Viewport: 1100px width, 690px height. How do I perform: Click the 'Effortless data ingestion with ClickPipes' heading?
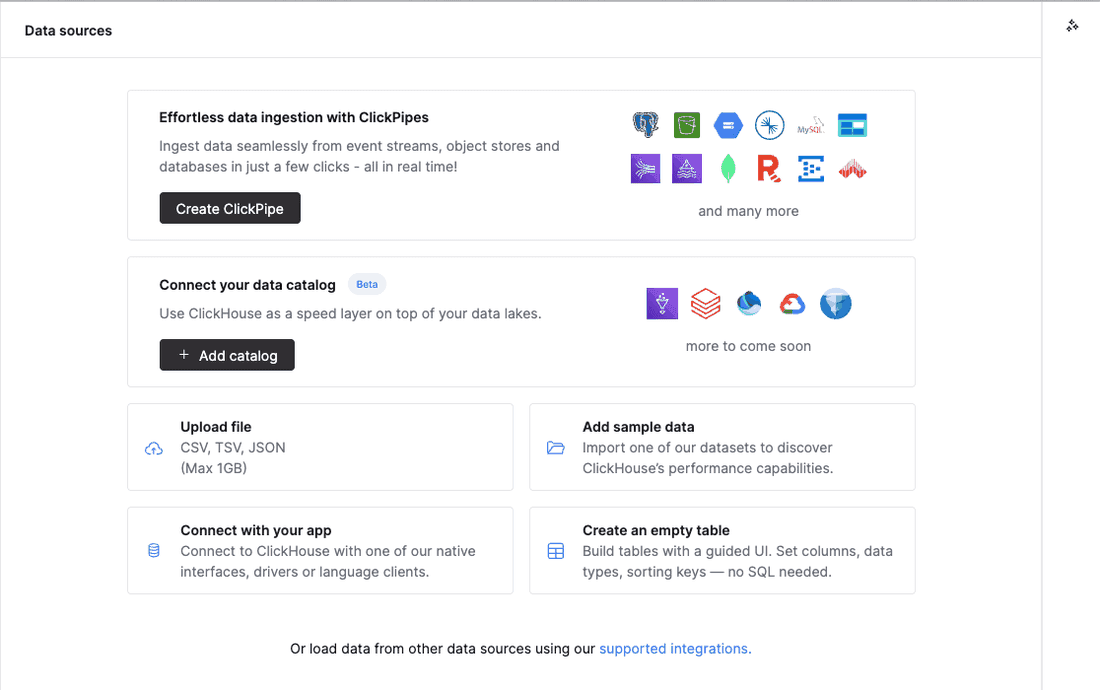tap(293, 117)
